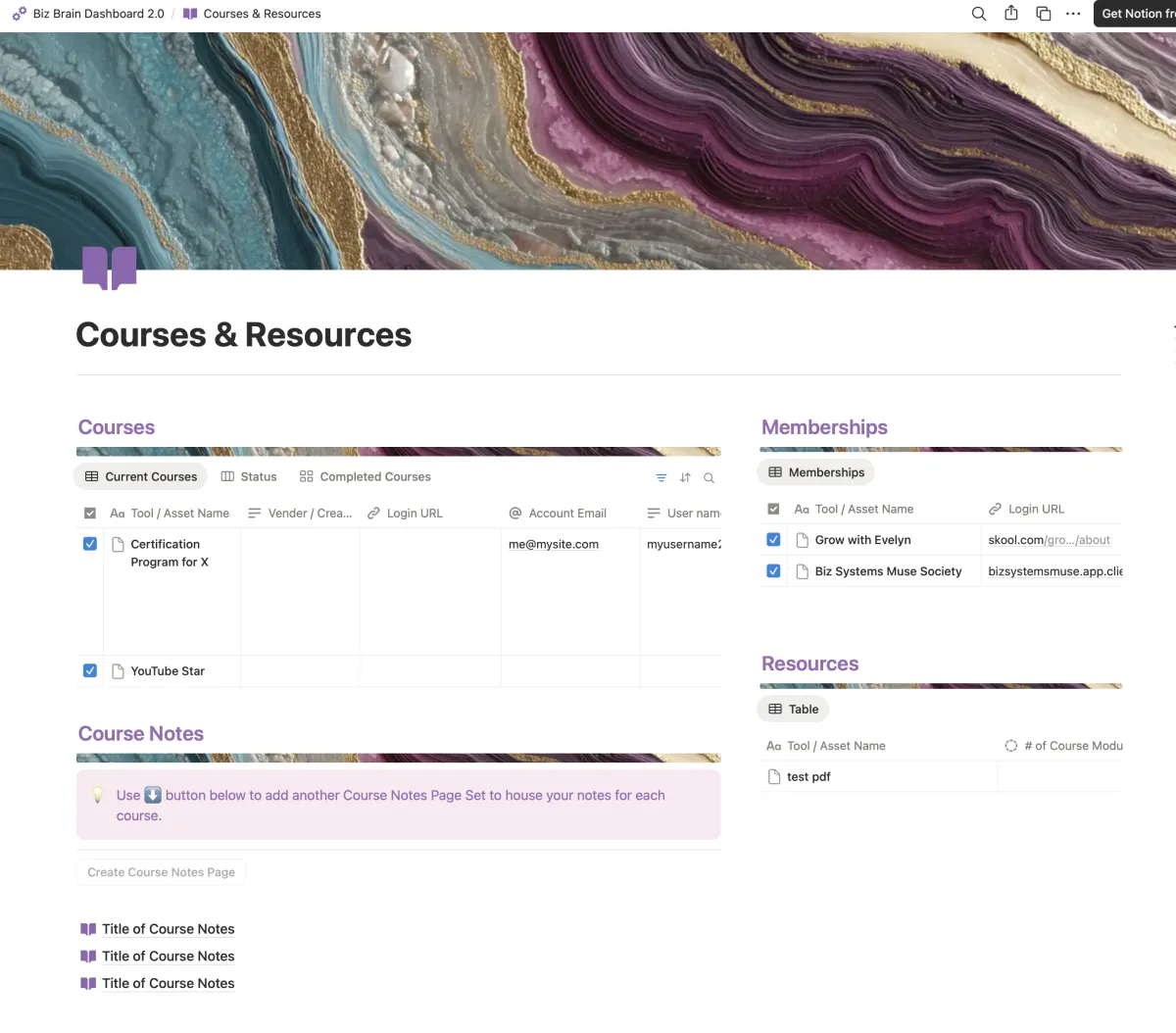Click the share icon in top bar

[1011, 14]
